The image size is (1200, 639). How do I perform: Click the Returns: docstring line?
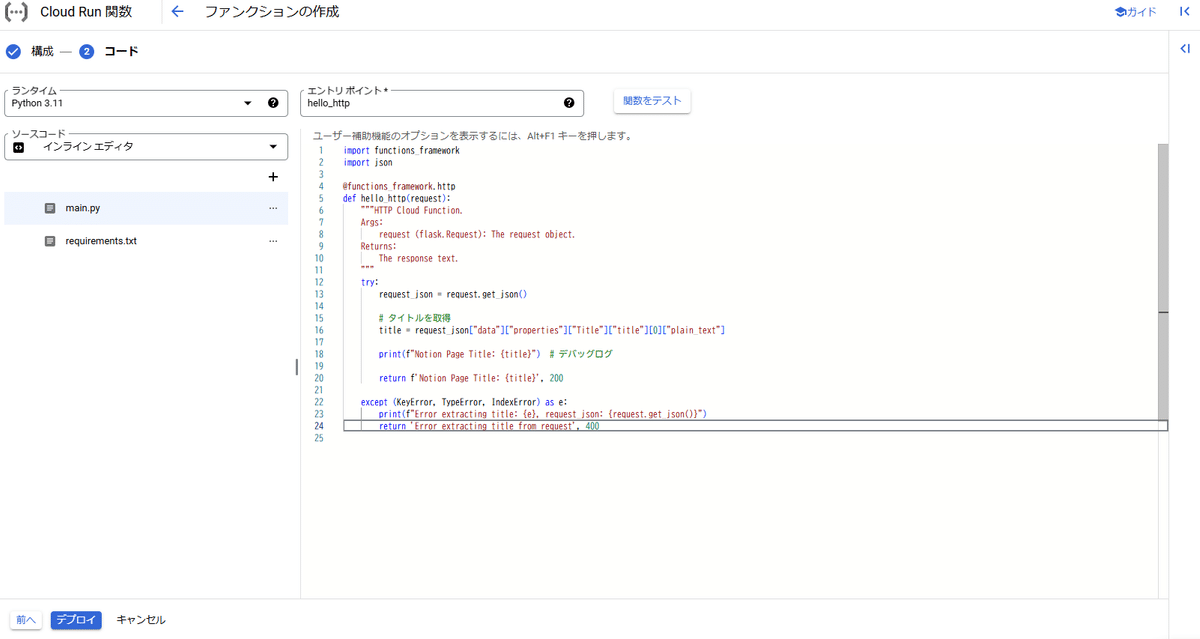(379, 246)
